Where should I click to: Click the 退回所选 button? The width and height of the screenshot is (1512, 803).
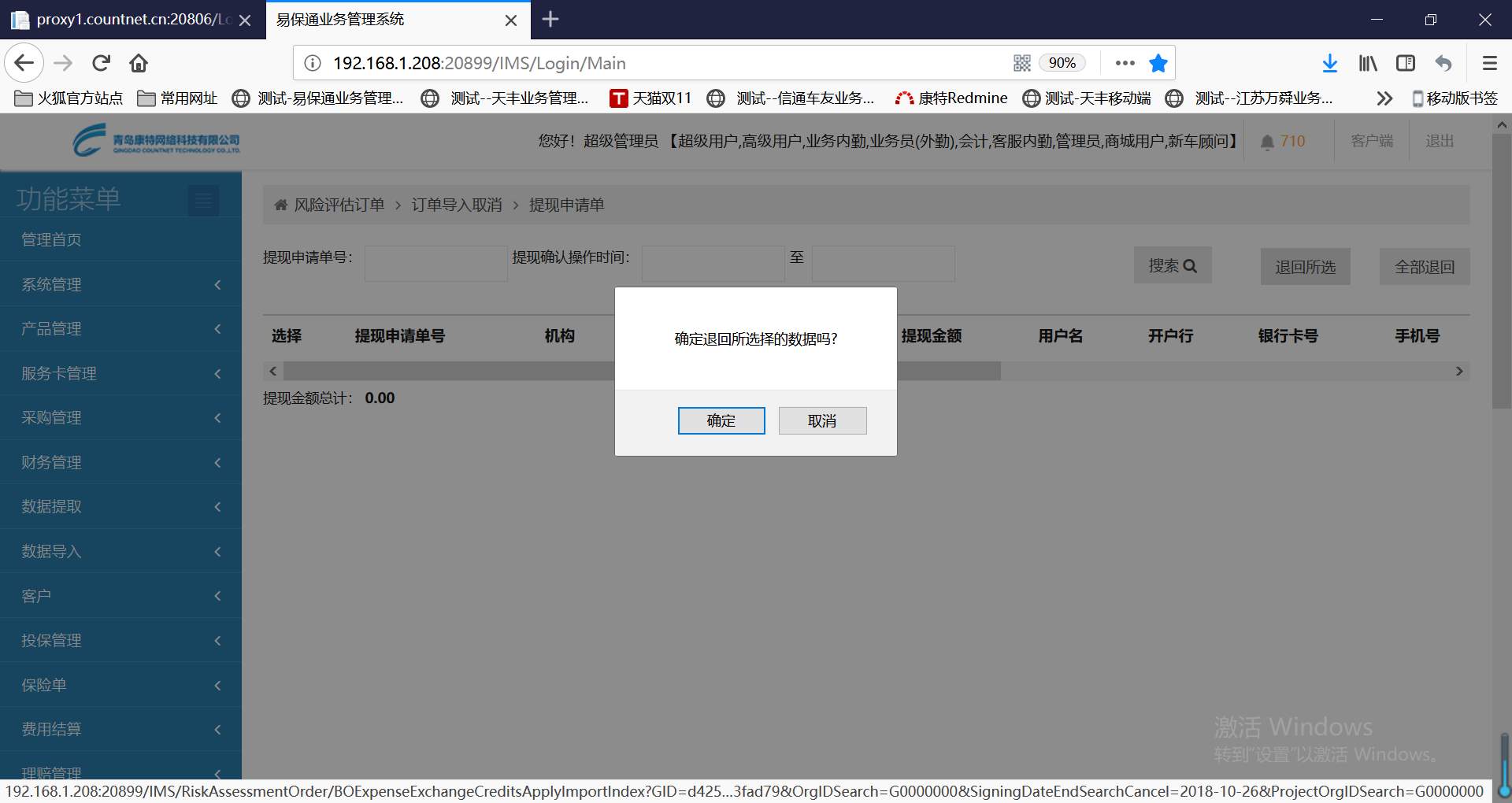(x=1305, y=267)
